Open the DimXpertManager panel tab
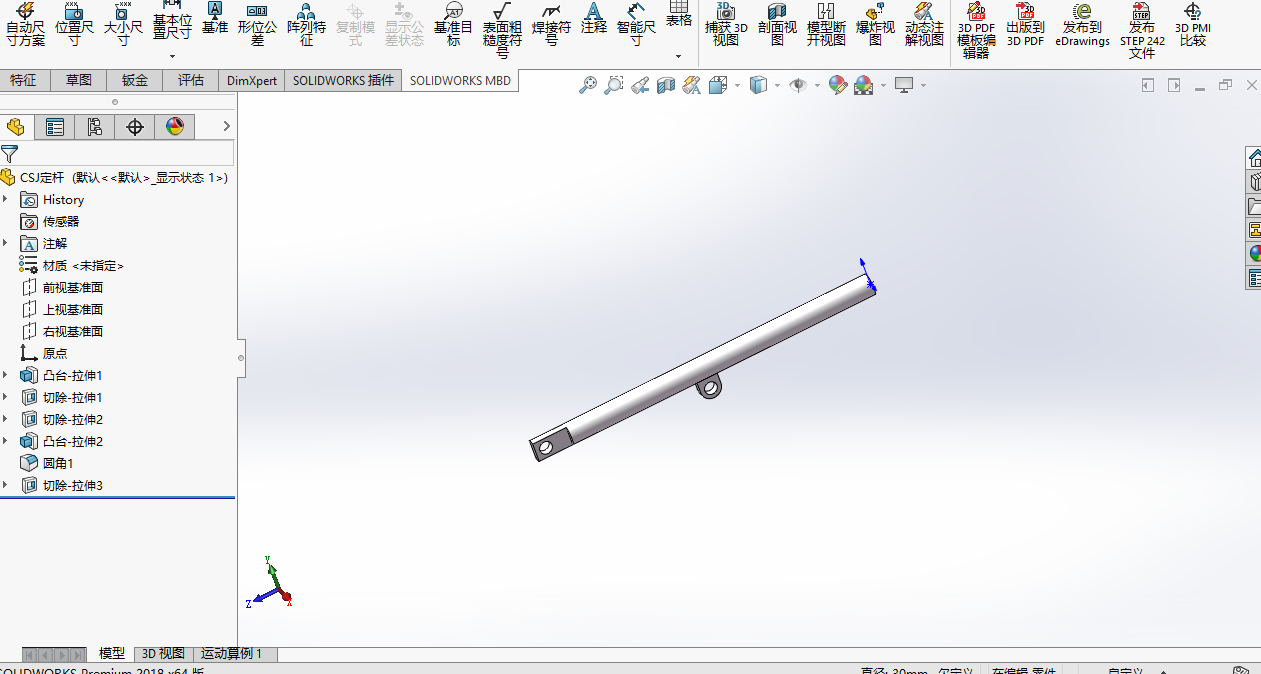The image size is (1261, 674). (135, 126)
